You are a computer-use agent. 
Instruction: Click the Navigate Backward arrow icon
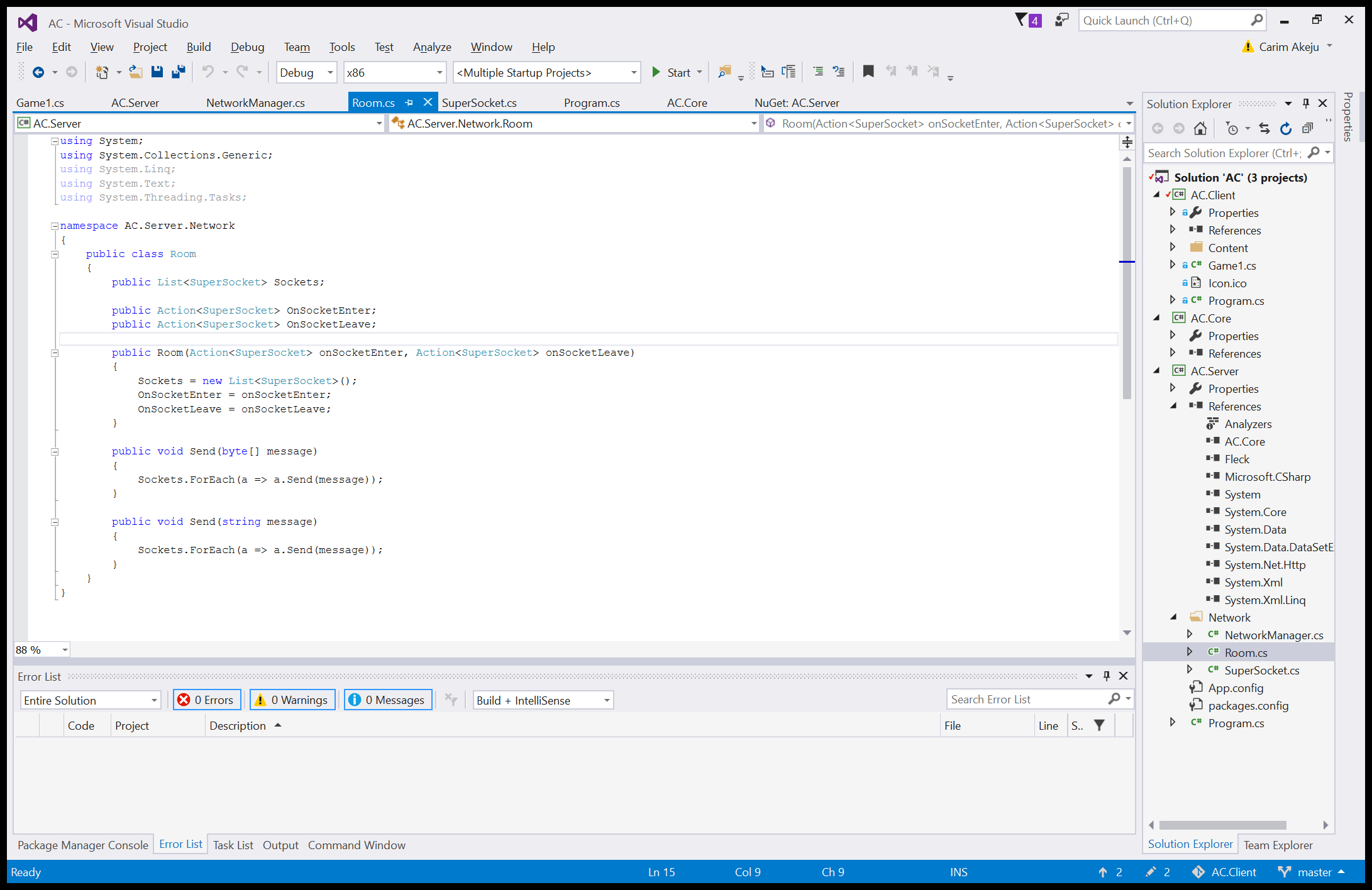38,72
